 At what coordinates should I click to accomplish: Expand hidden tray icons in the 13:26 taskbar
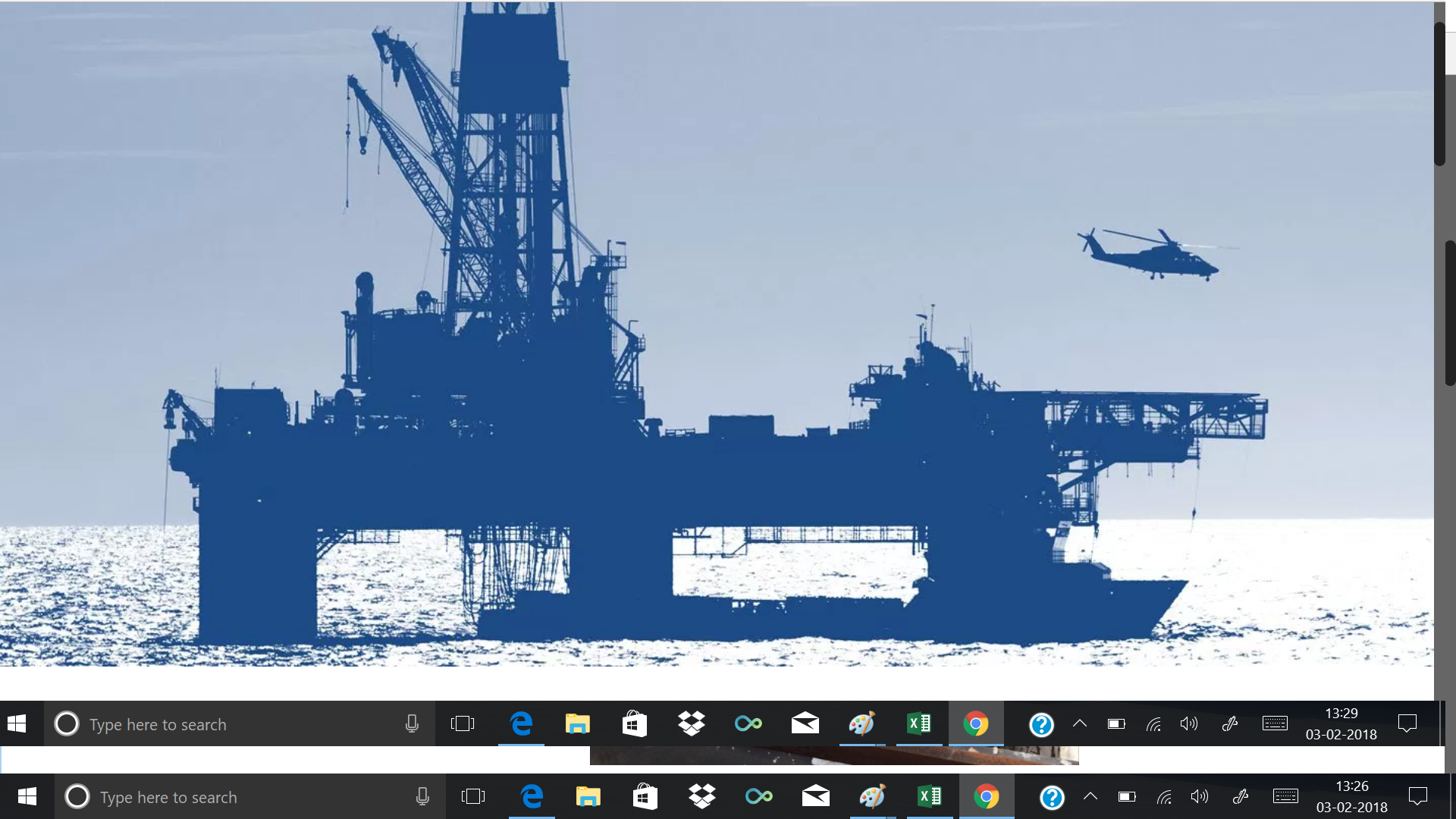[x=1090, y=796]
